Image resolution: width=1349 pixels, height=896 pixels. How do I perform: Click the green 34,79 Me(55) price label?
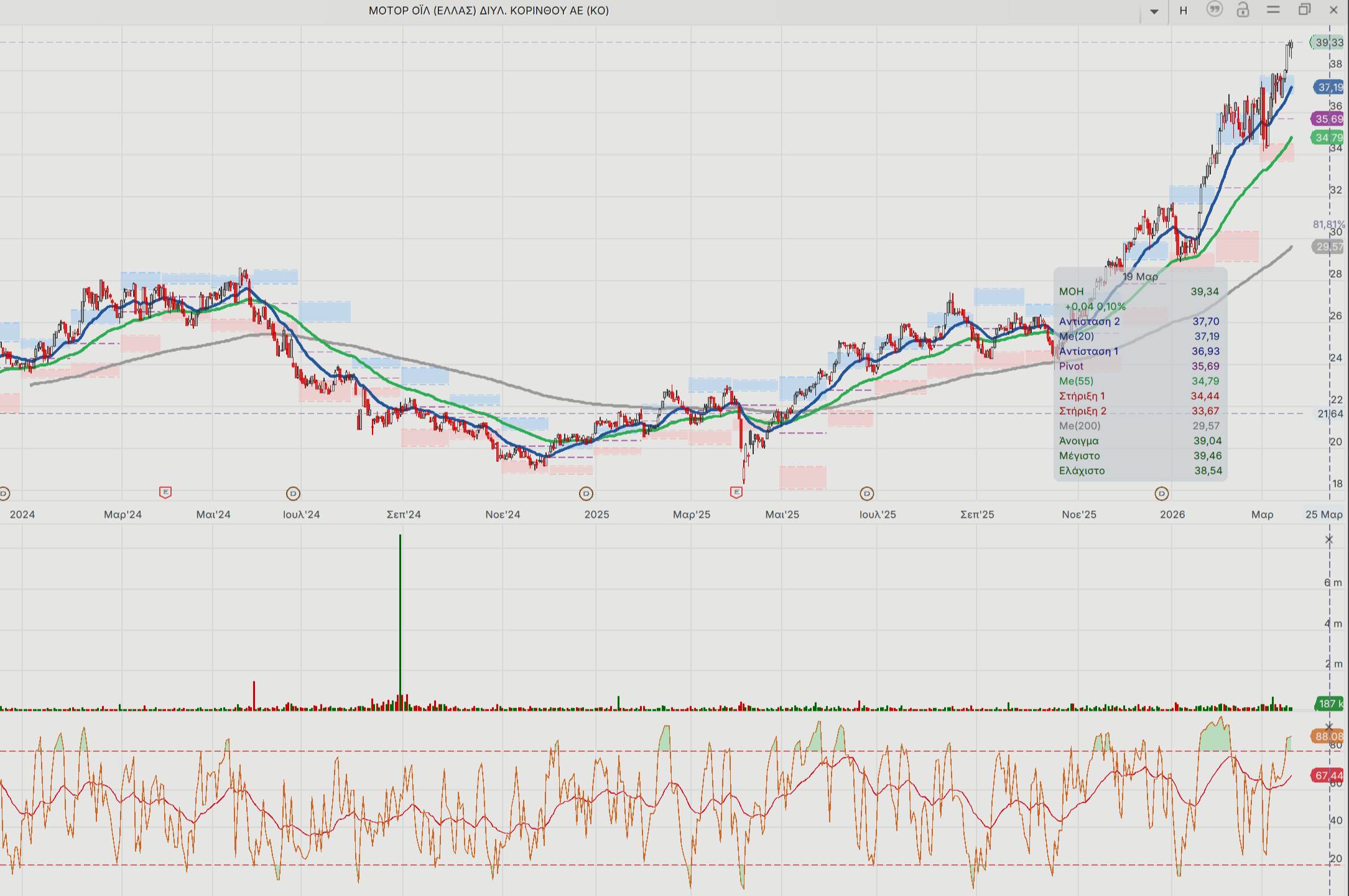[x=1327, y=137]
